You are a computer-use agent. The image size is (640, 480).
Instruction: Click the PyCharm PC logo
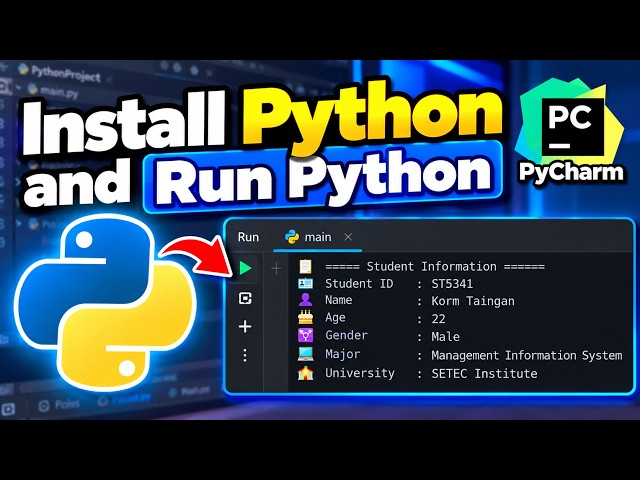[x=571, y=127]
